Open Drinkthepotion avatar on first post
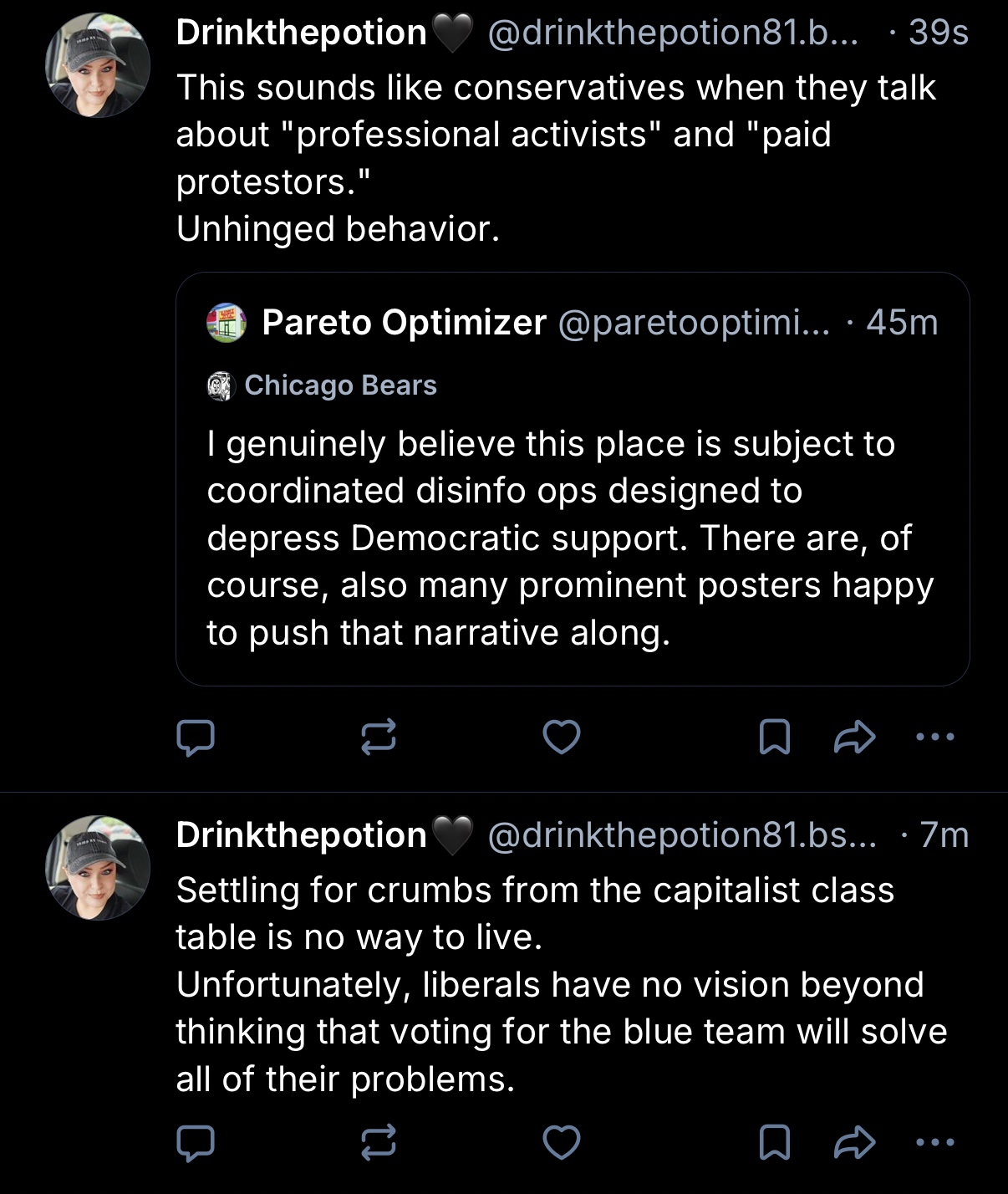Viewport: 1008px width, 1194px height. (x=98, y=65)
